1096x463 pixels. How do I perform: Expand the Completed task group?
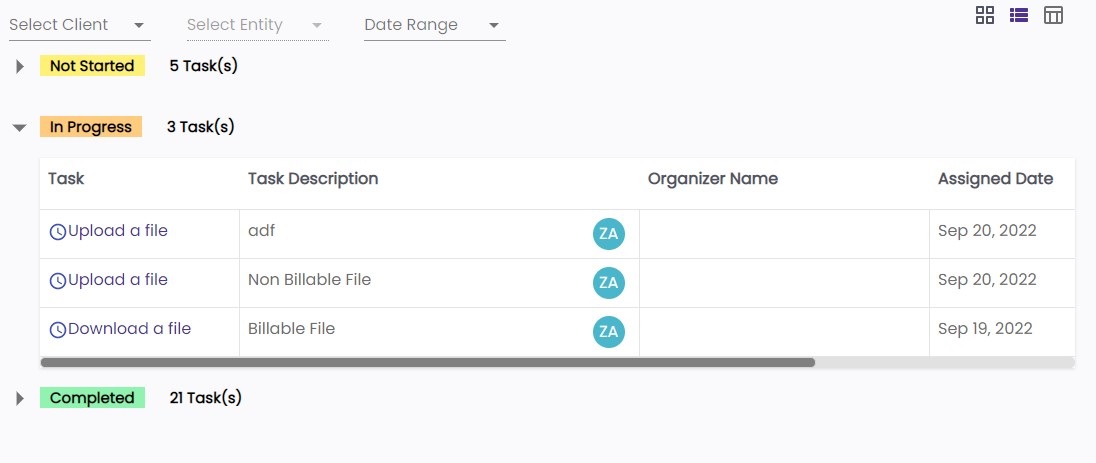point(19,399)
